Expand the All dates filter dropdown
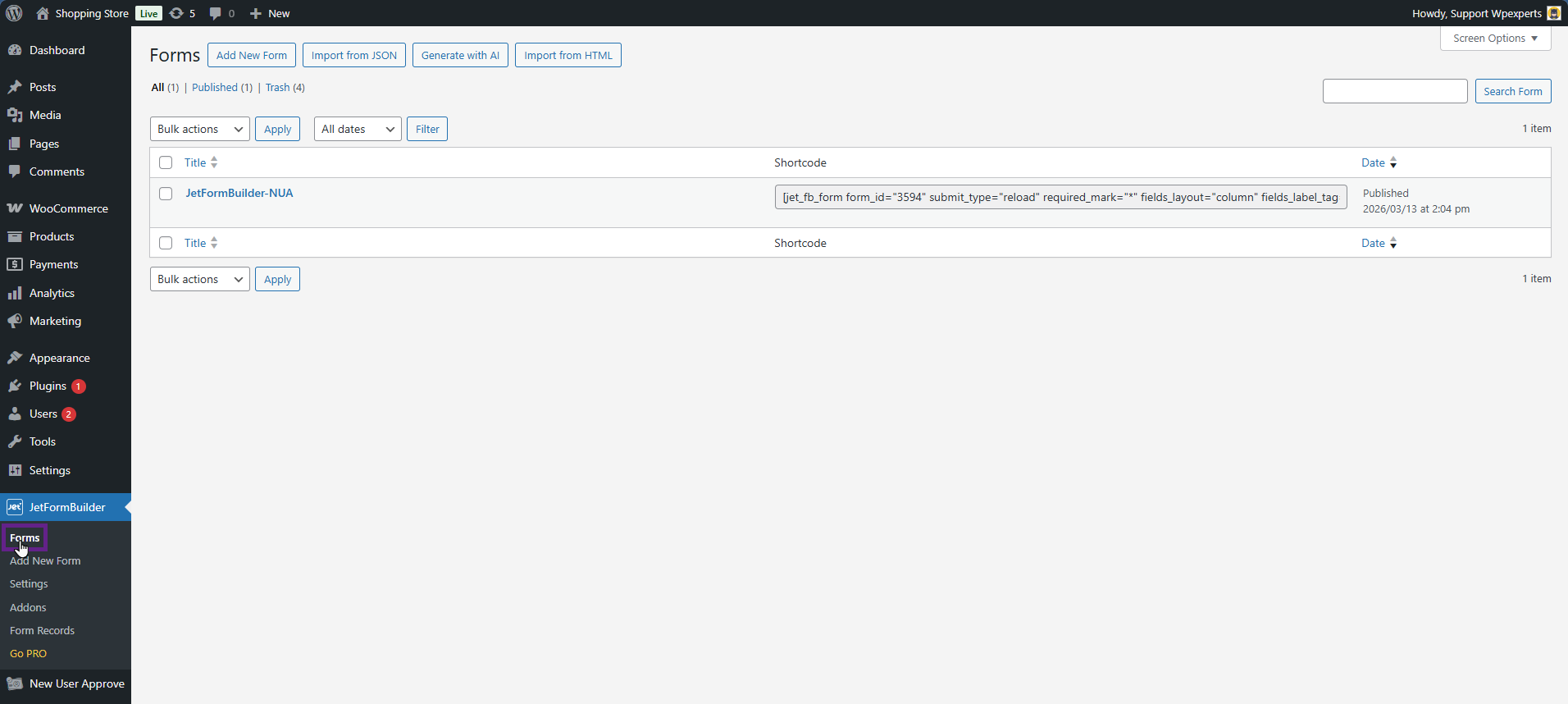 click(x=357, y=129)
